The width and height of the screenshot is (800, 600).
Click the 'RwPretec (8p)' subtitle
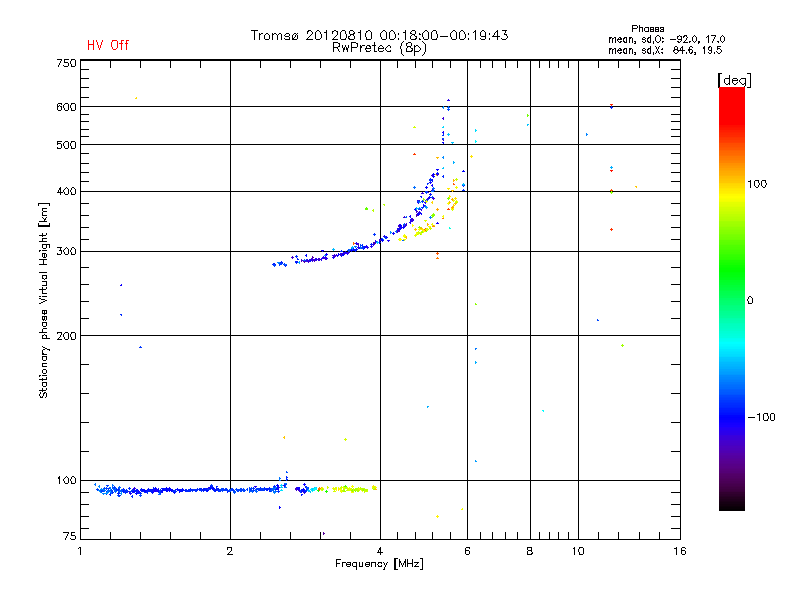click(x=379, y=48)
